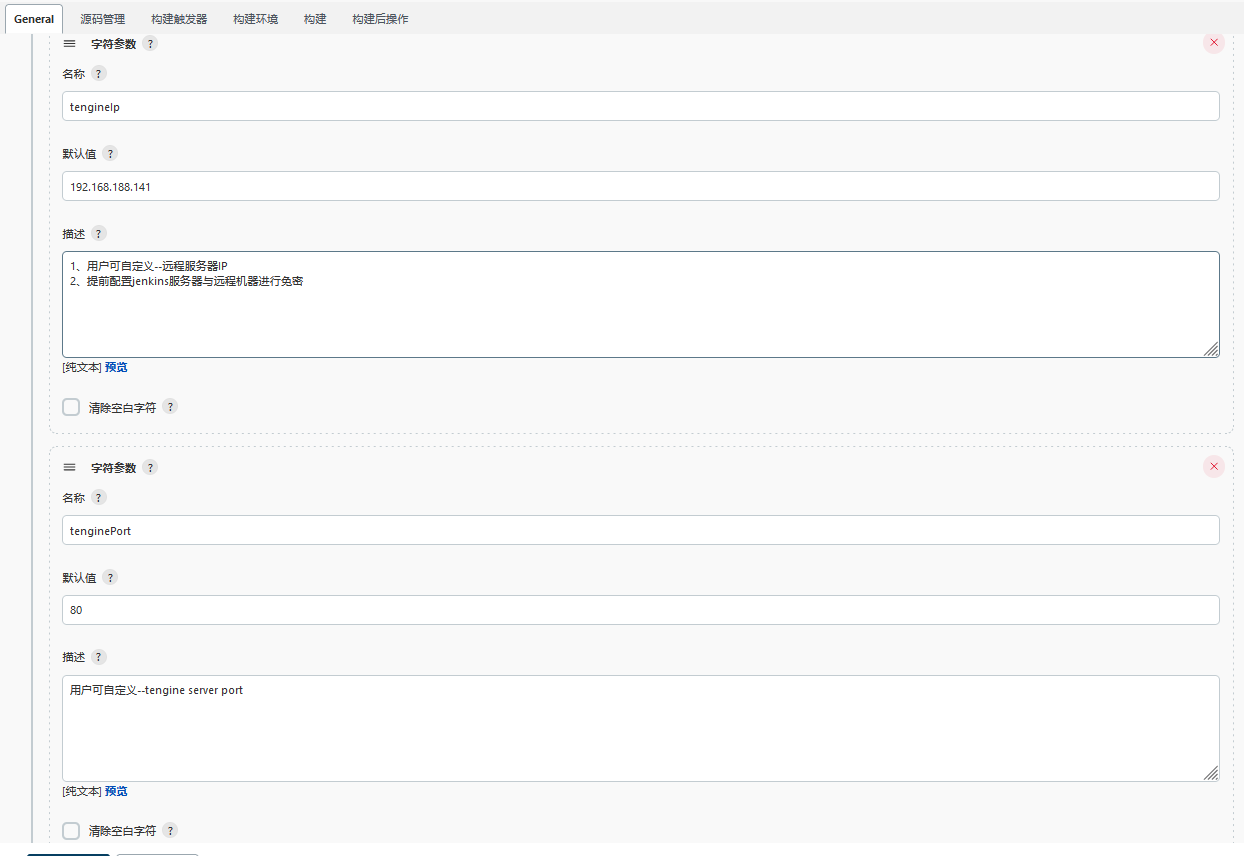The height and width of the screenshot is (856, 1244).
Task: Show help for tenginePort 描述 field
Action: [x=98, y=658]
